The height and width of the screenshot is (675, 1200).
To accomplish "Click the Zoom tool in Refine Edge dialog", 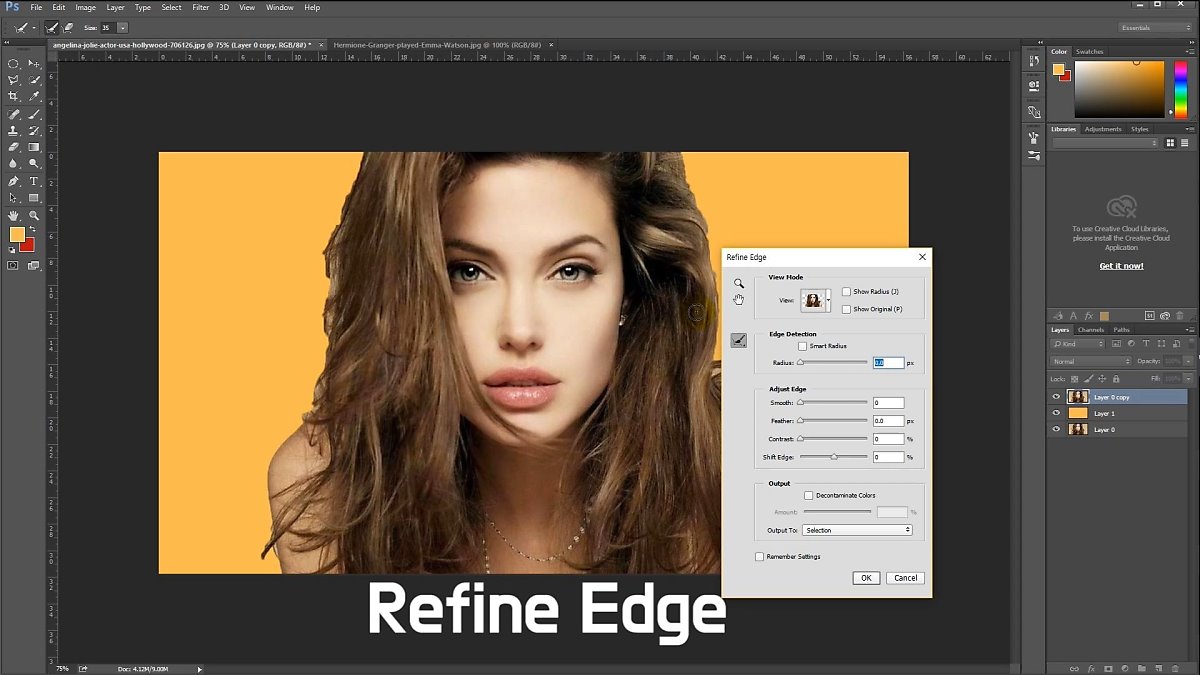I will point(738,283).
